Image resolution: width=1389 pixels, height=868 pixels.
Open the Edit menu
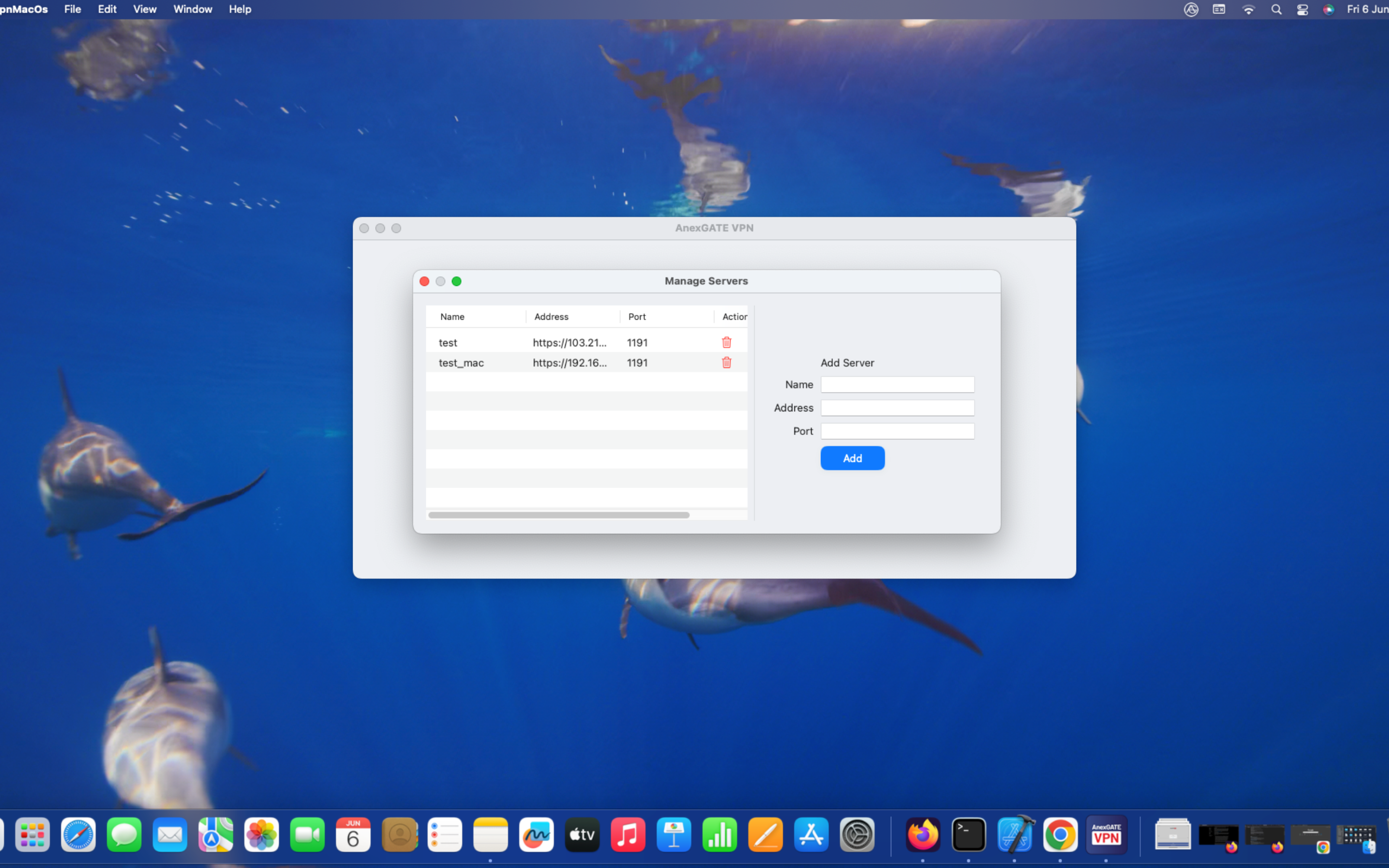[107, 9]
